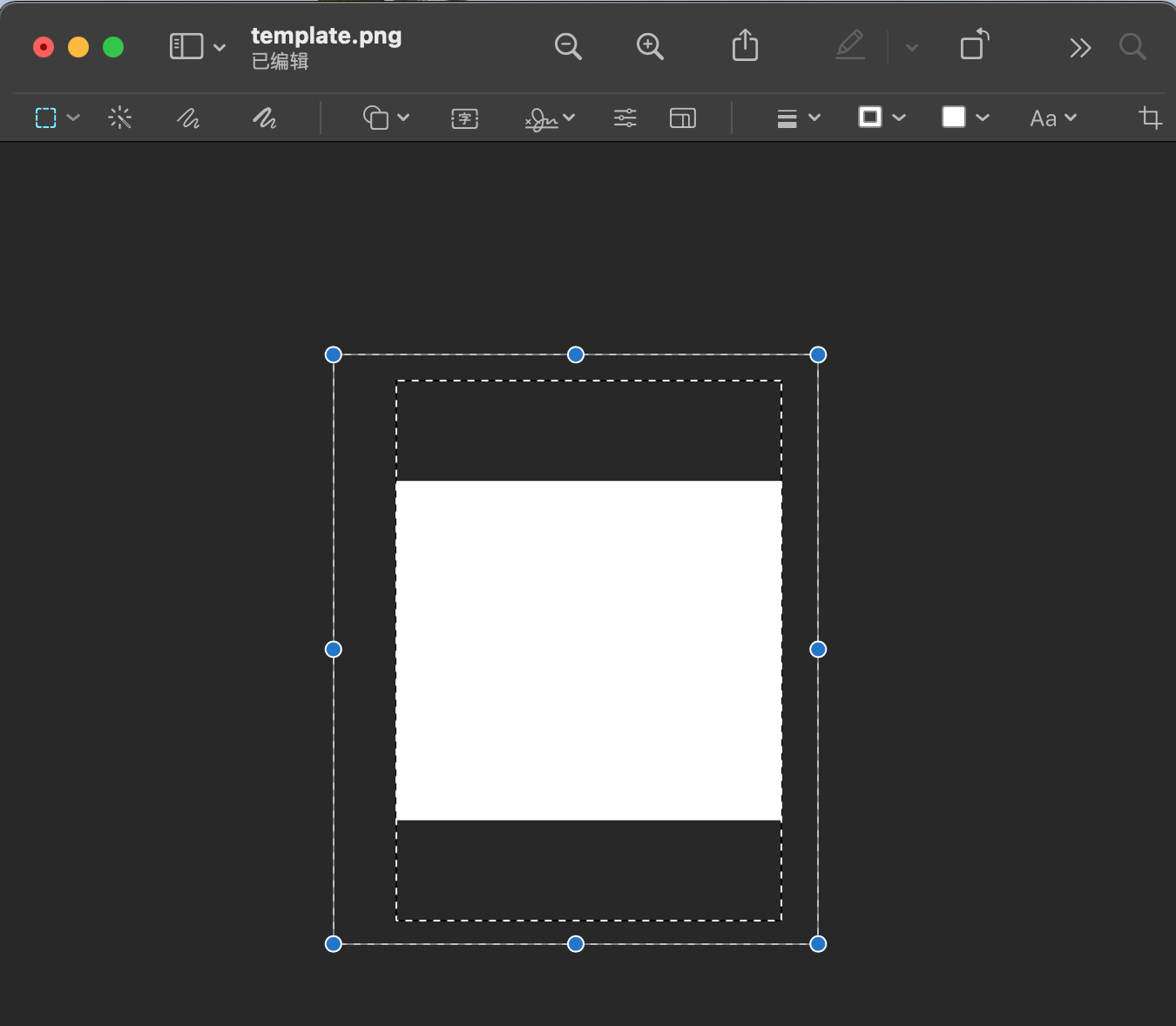The image size is (1176, 1026).
Task: Click the template.png window title
Action: pos(327,36)
